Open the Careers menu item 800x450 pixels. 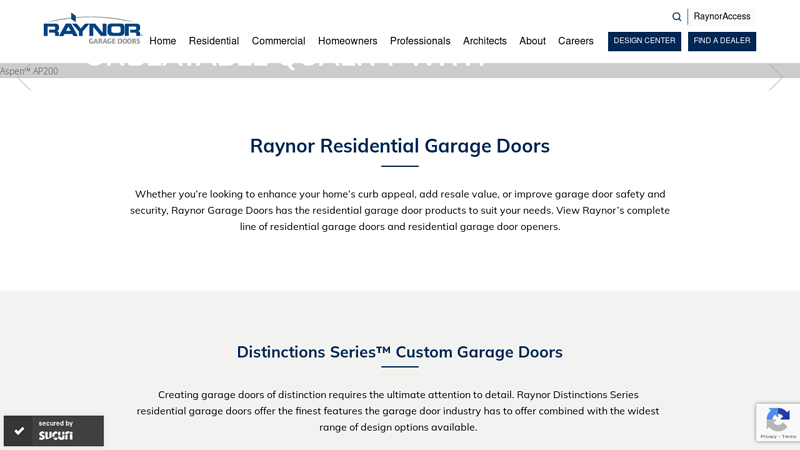click(x=576, y=41)
